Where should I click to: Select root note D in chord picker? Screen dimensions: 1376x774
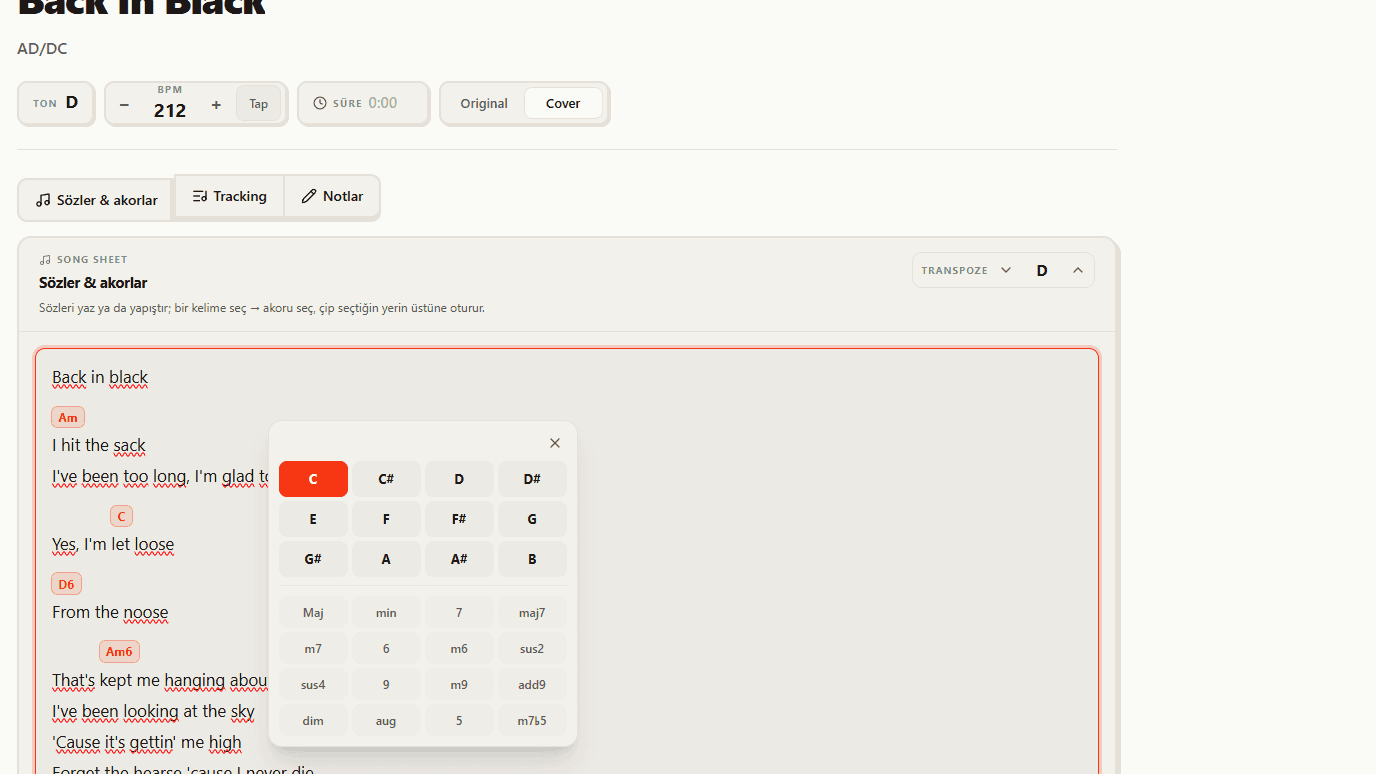[459, 479]
